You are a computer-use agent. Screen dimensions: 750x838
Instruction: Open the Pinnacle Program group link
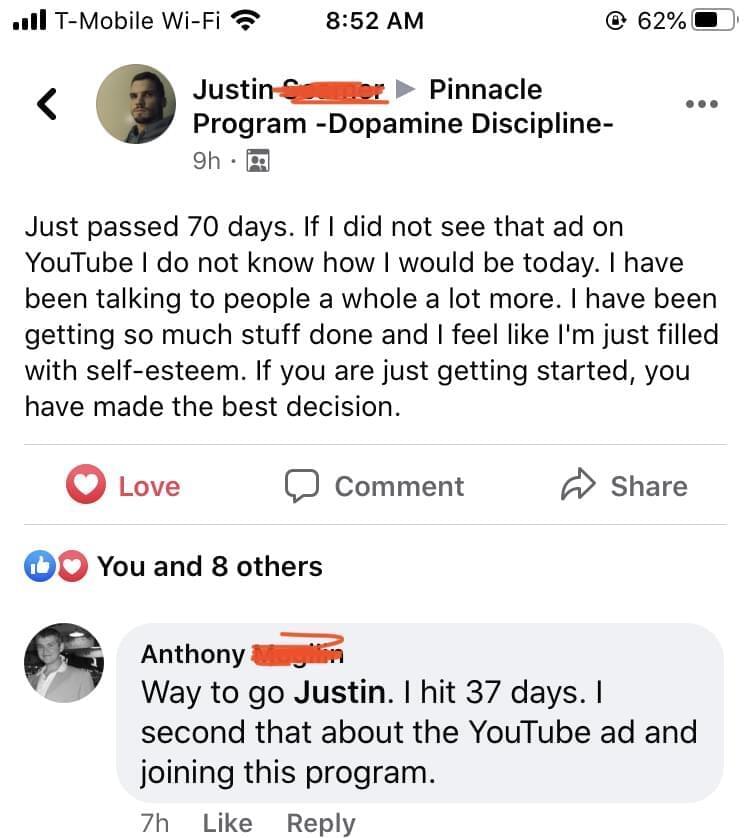[485, 90]
